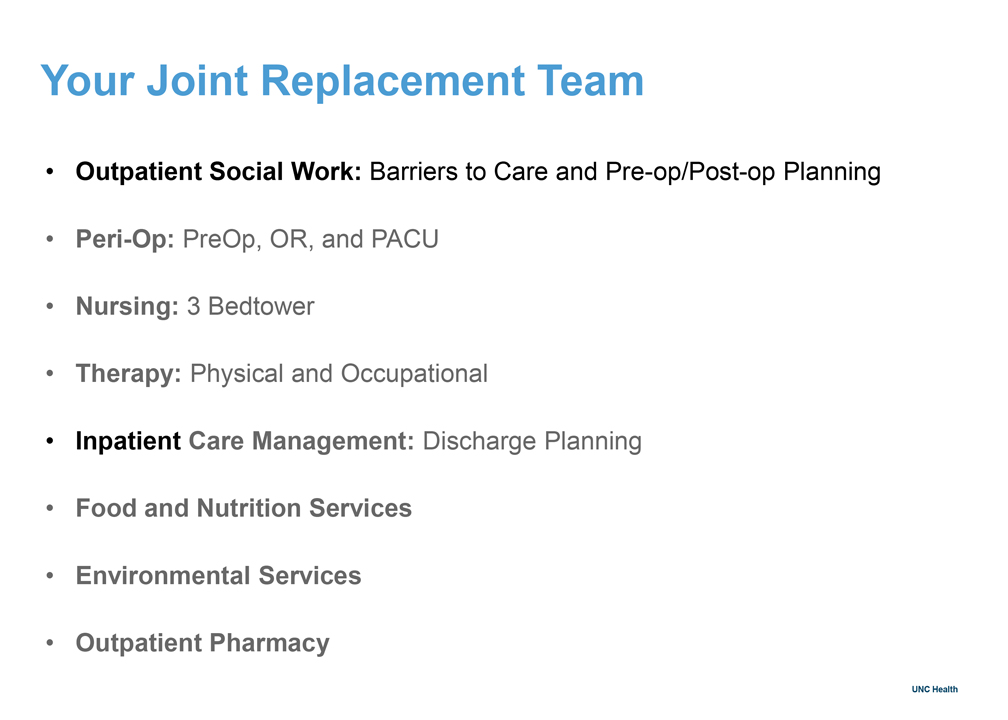Click the 'Nursing:' bold label
This screenshot has height=720, width=1008.
[127, 307]
